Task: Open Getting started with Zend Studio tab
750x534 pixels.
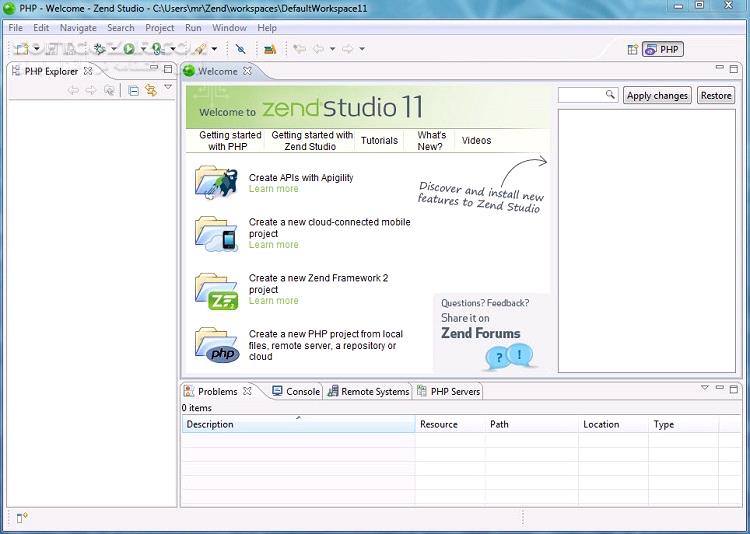Action: click(x=311, y=141)
